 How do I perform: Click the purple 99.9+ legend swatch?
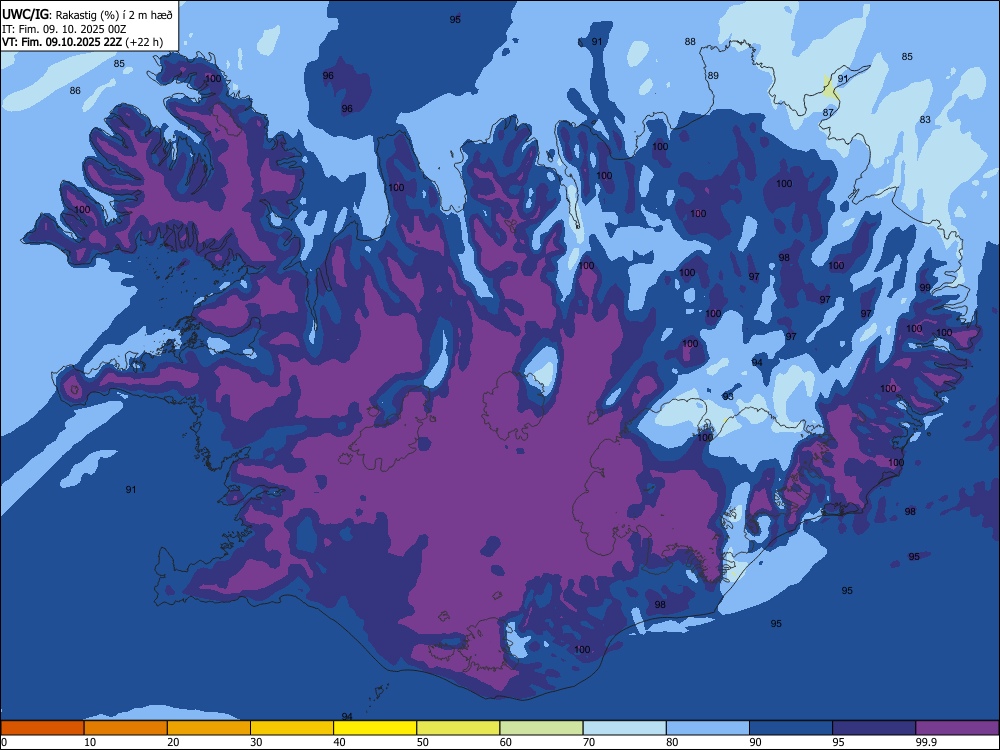click(957, 728)
